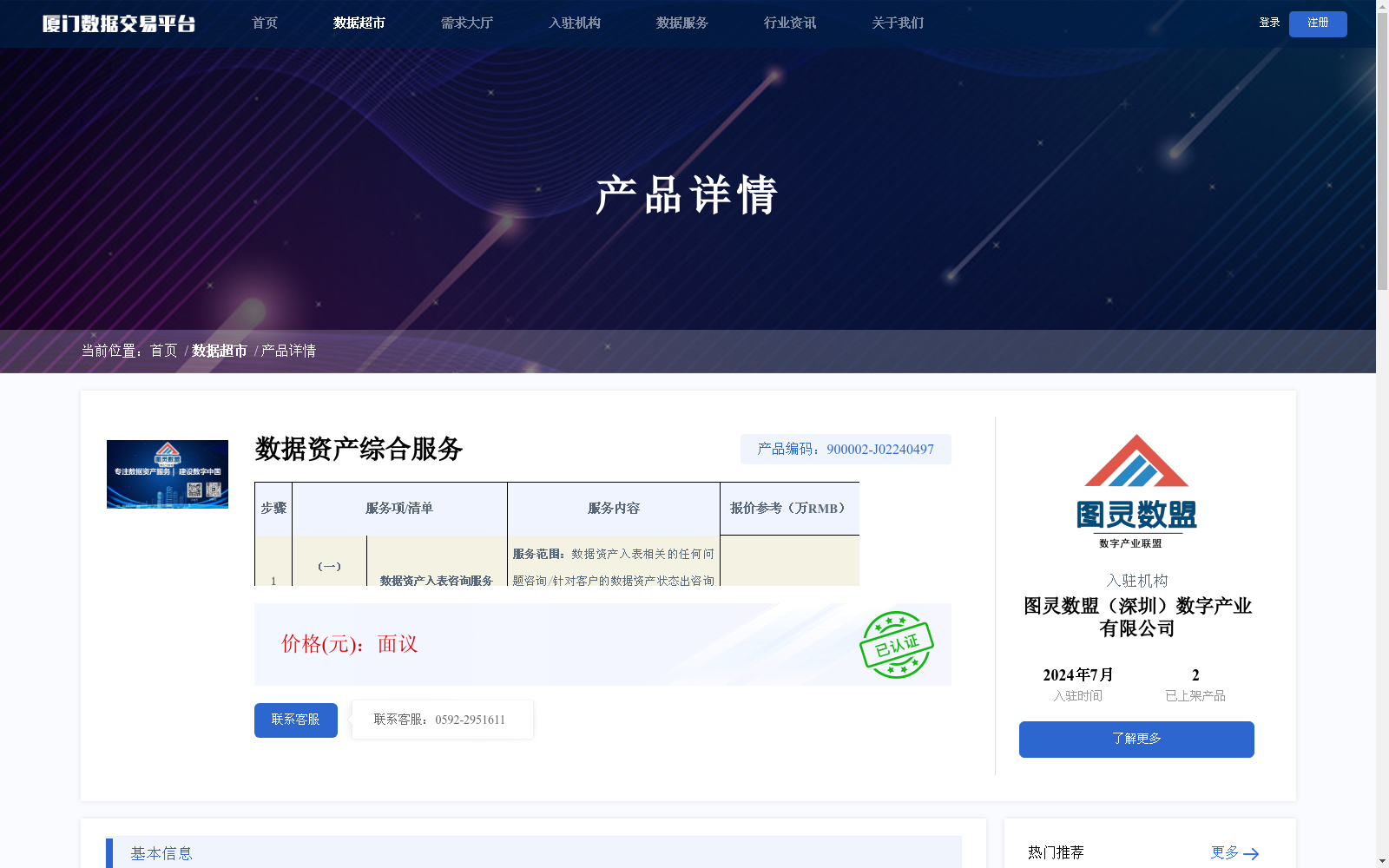Click the product title 数据资产综合服务

coord(359,449)
